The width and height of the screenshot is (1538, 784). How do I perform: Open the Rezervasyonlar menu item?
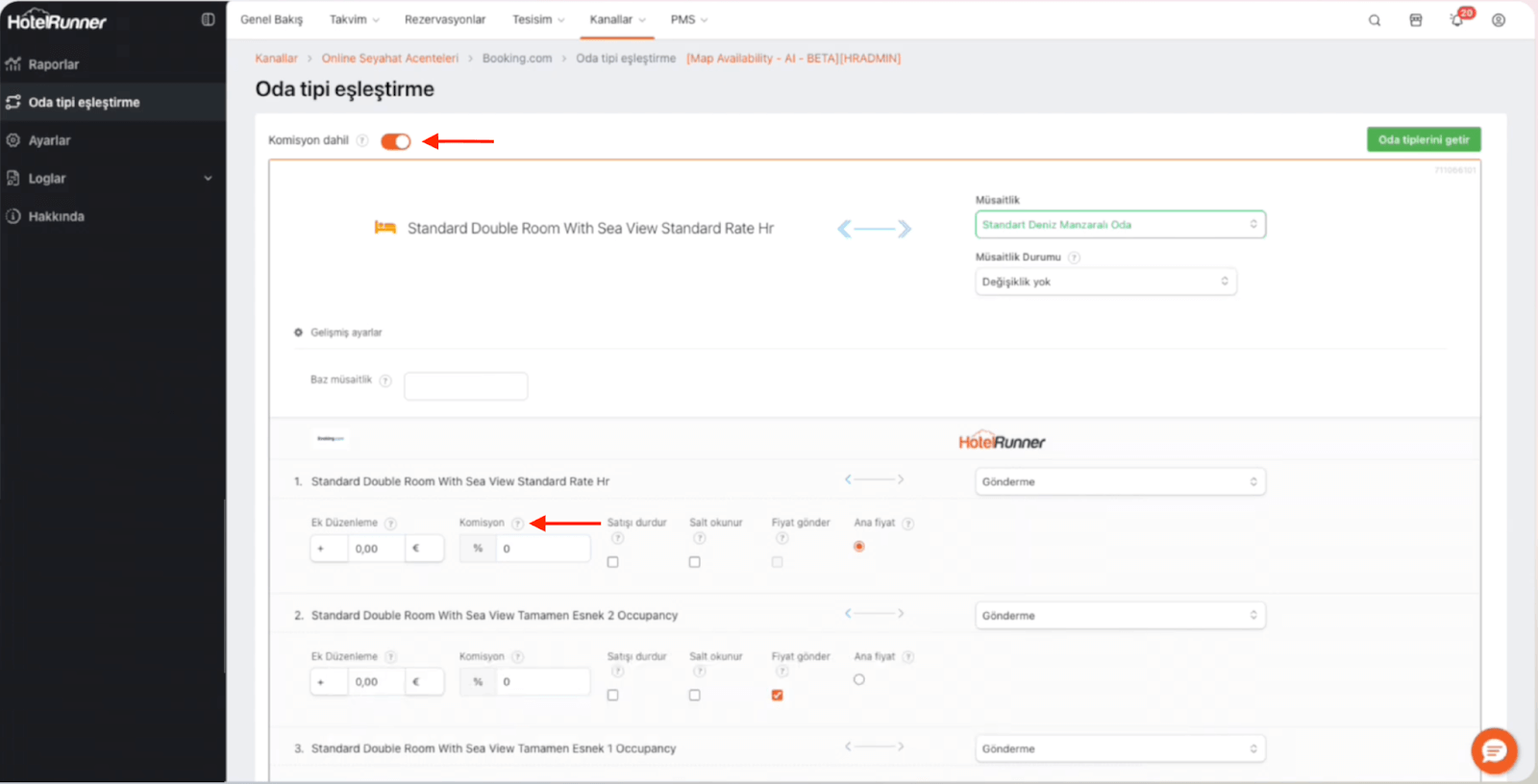pos(445,20)
